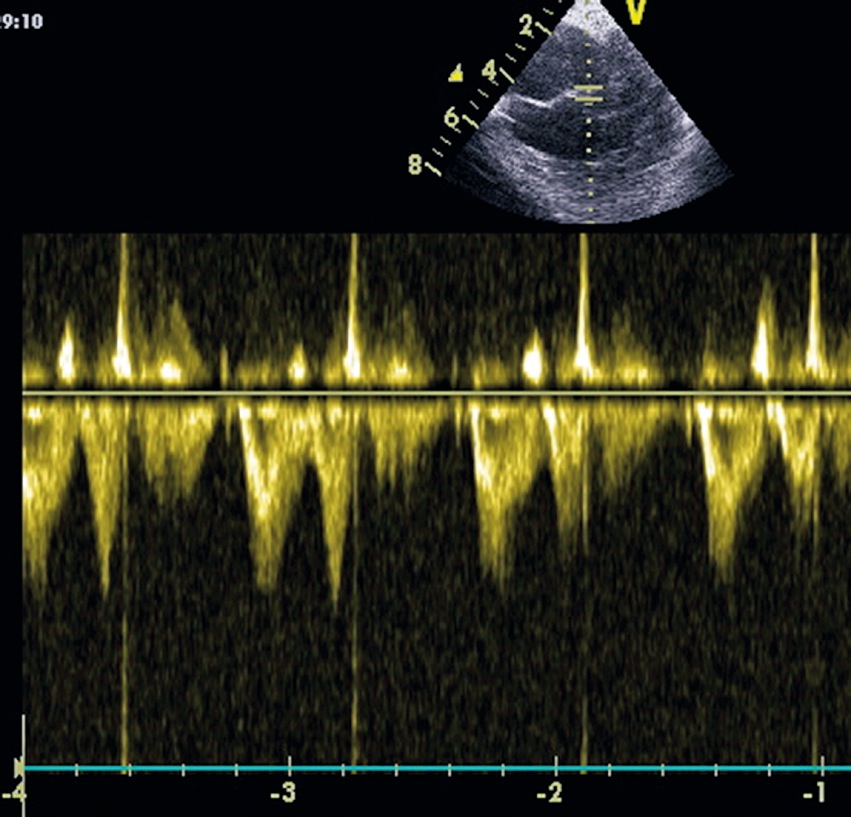This screenshot has width=851, height=817.
Task: Select the -3 second time axis label
Action: click(x=286, y=794)
